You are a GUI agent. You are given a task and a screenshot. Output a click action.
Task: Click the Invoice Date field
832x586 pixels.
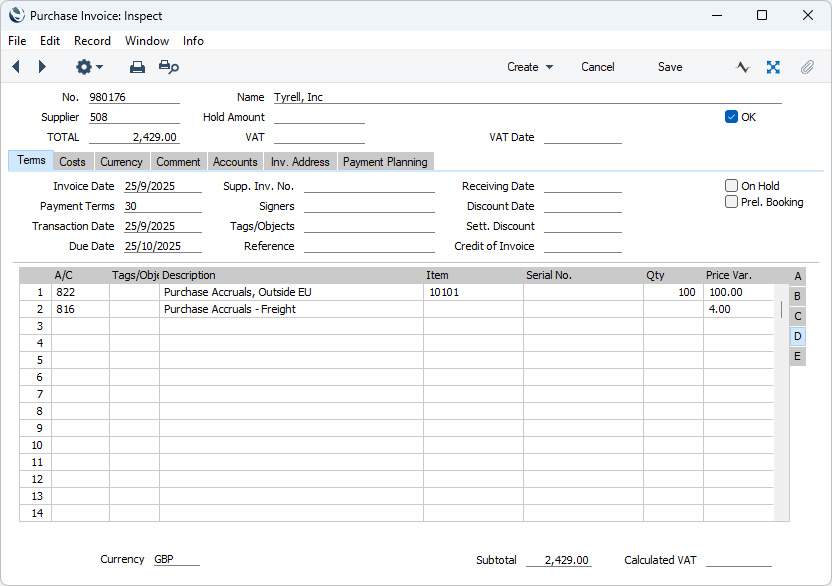tap(163, 186)
